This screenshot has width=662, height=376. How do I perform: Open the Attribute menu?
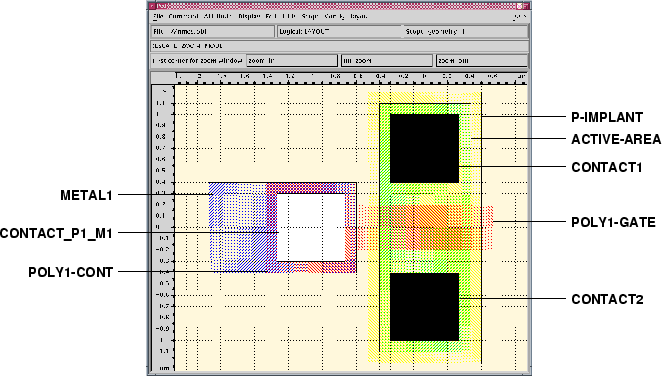218,16
